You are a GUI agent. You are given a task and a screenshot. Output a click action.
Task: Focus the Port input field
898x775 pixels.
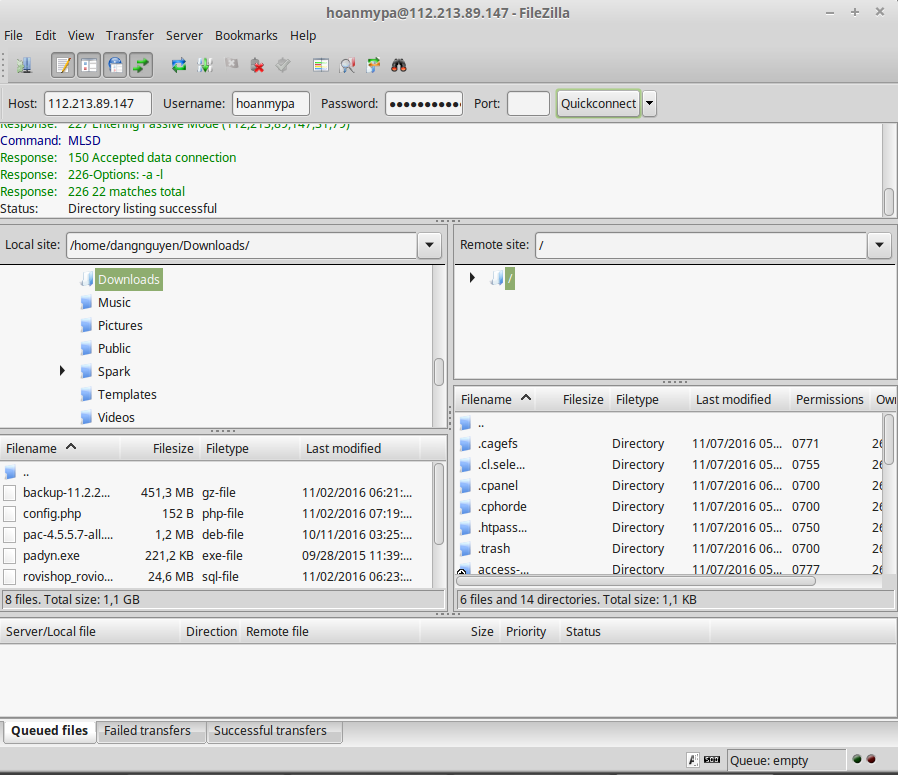point(528,104)
